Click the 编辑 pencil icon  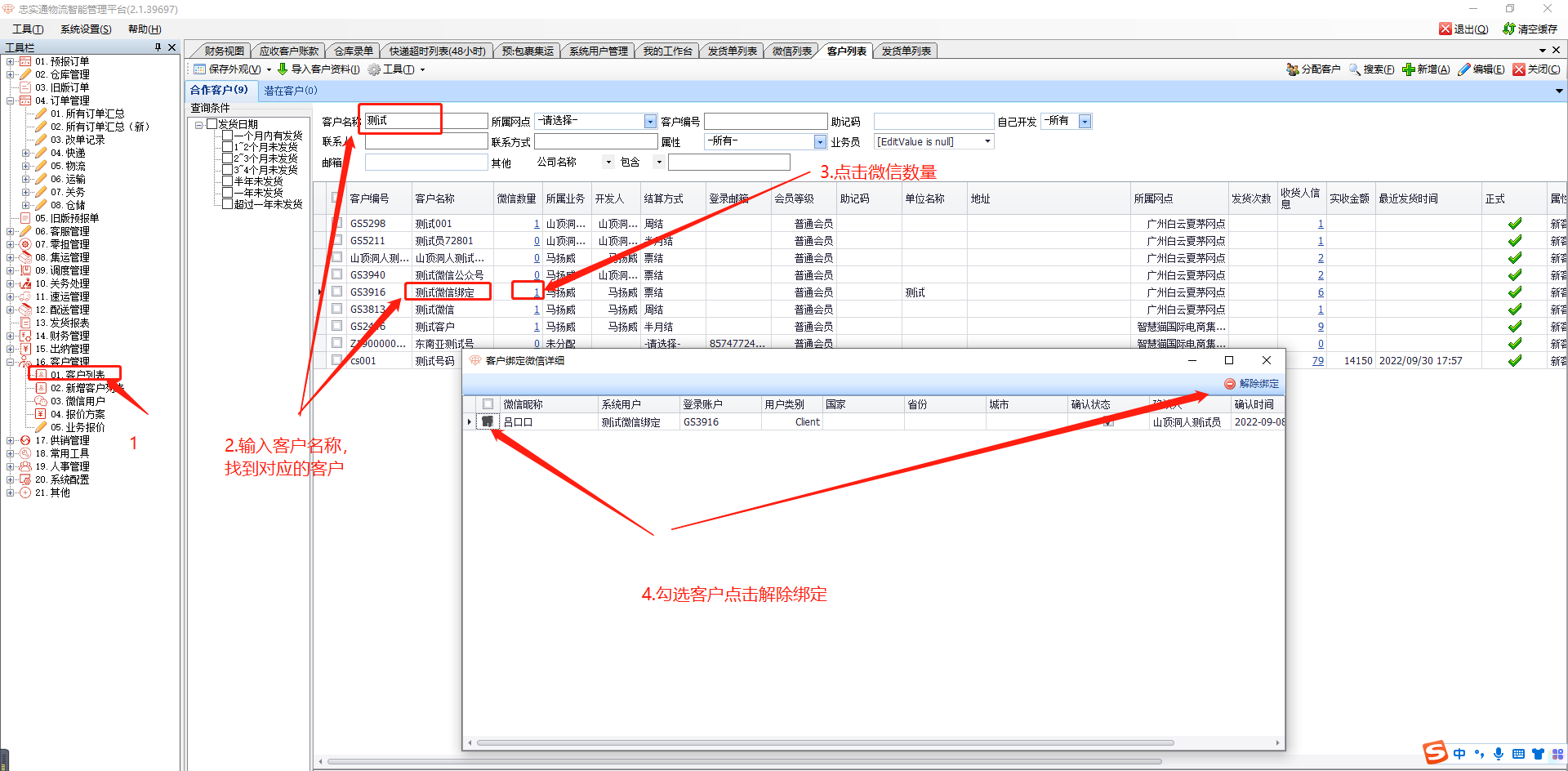[1463, 69]
